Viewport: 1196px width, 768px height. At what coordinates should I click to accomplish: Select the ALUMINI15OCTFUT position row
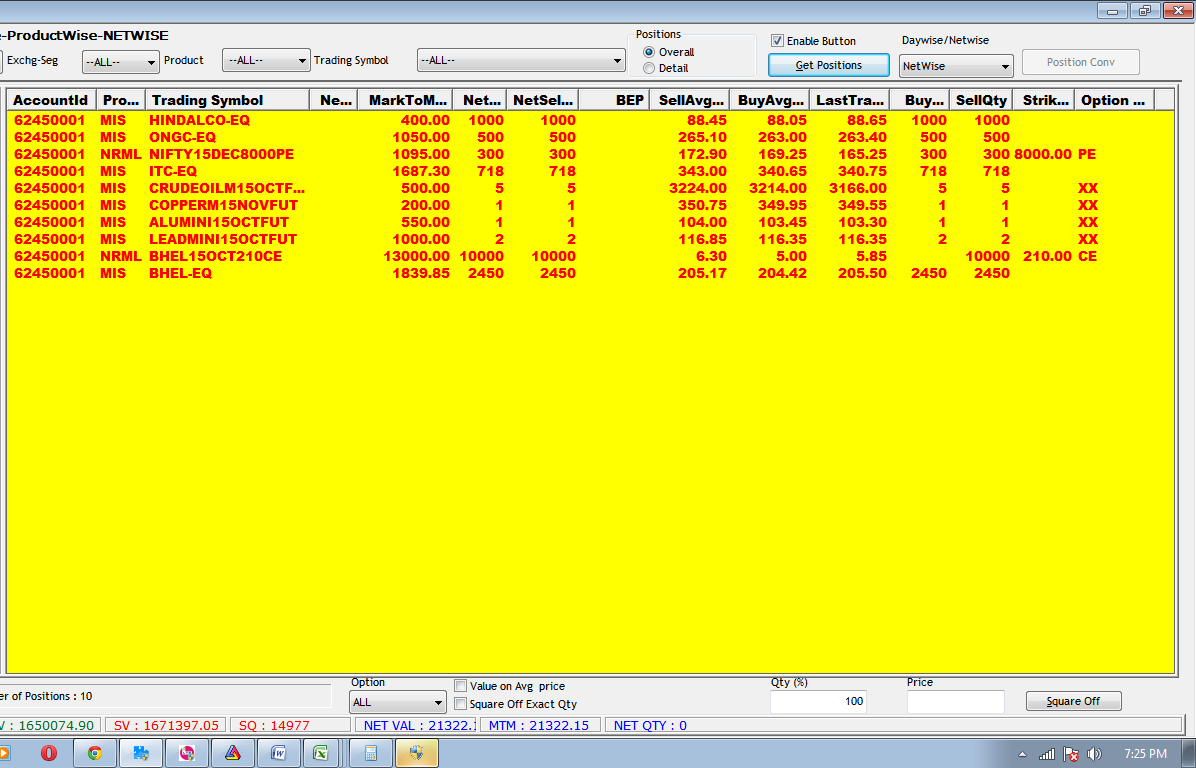click(590, 222)
